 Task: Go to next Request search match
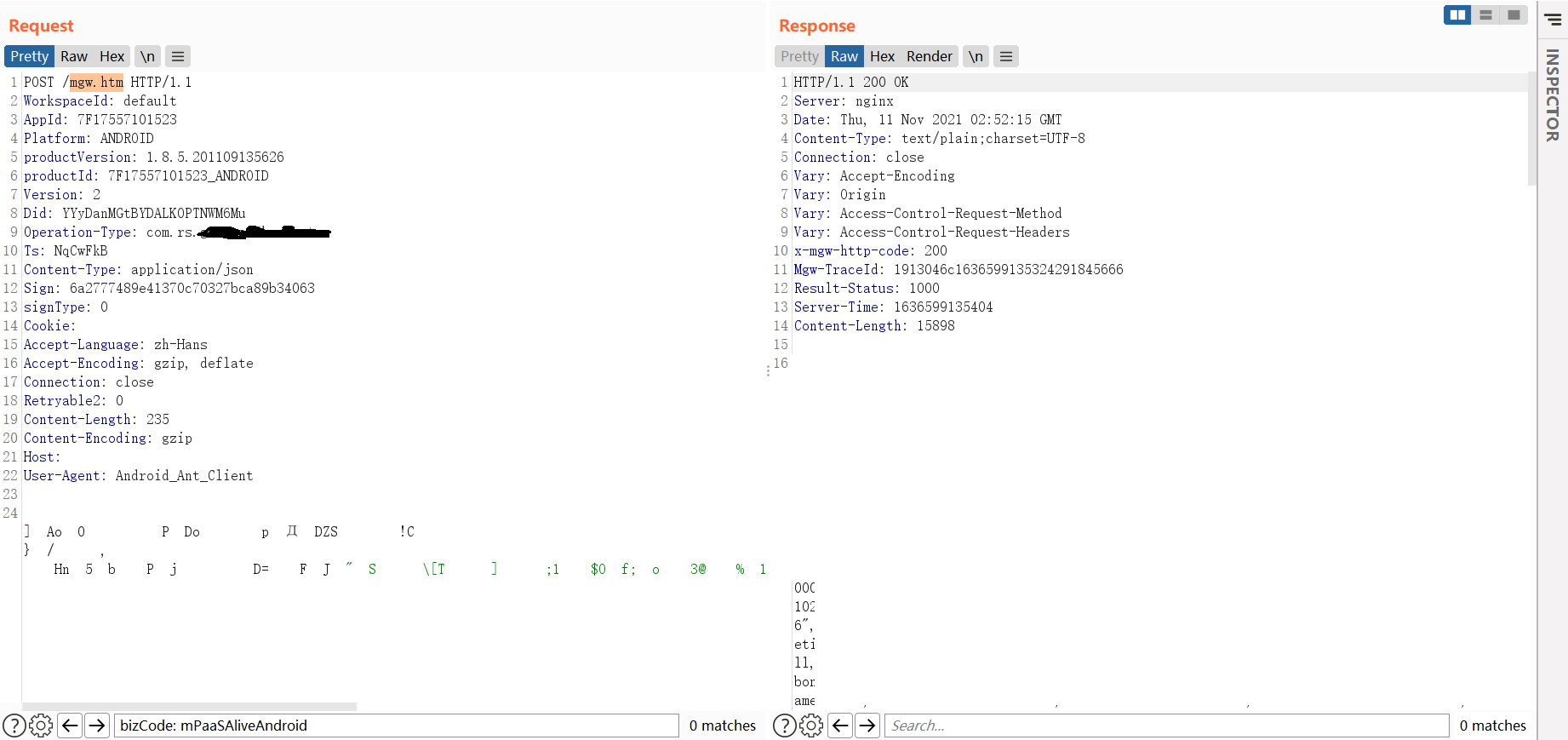click(98, 726)
